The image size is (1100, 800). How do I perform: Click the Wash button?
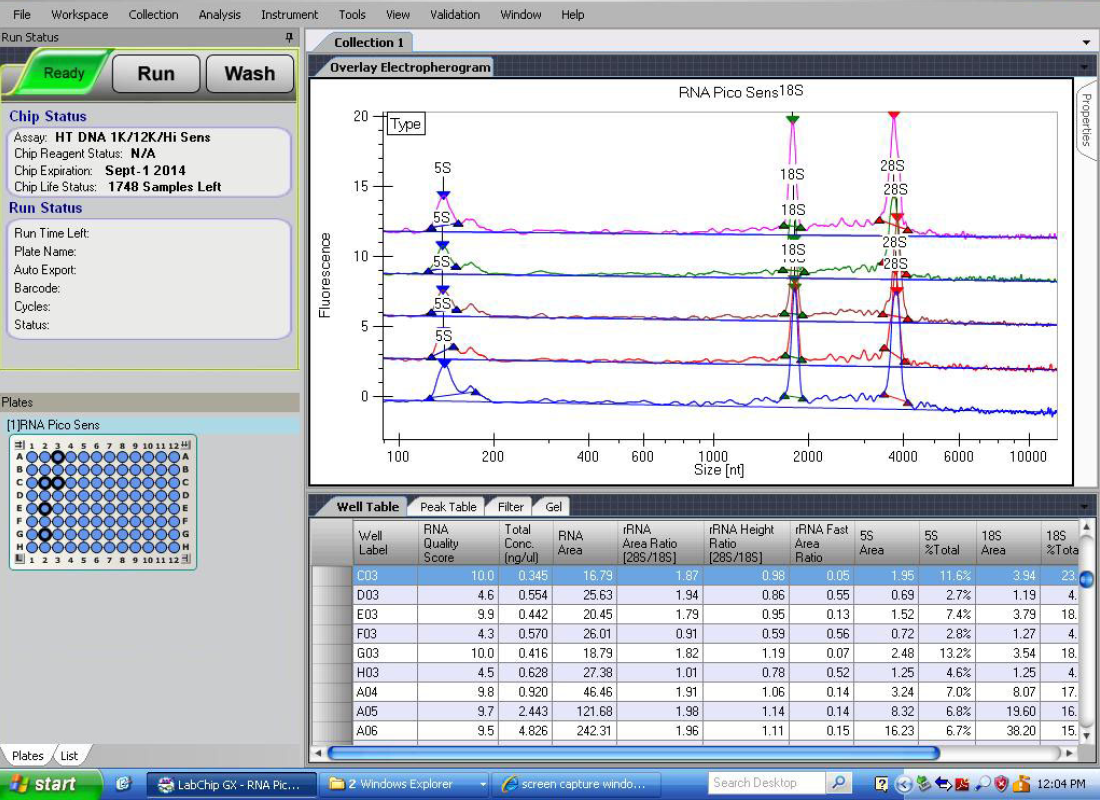[248, 73]
